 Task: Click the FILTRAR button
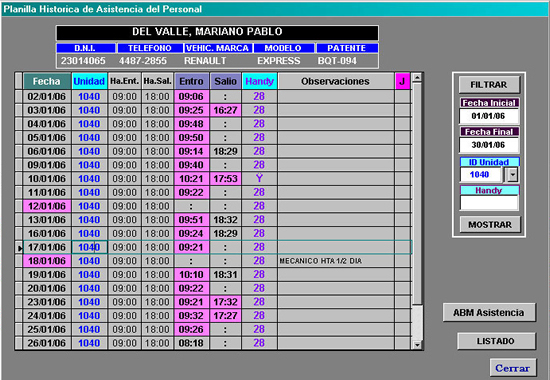489,85
